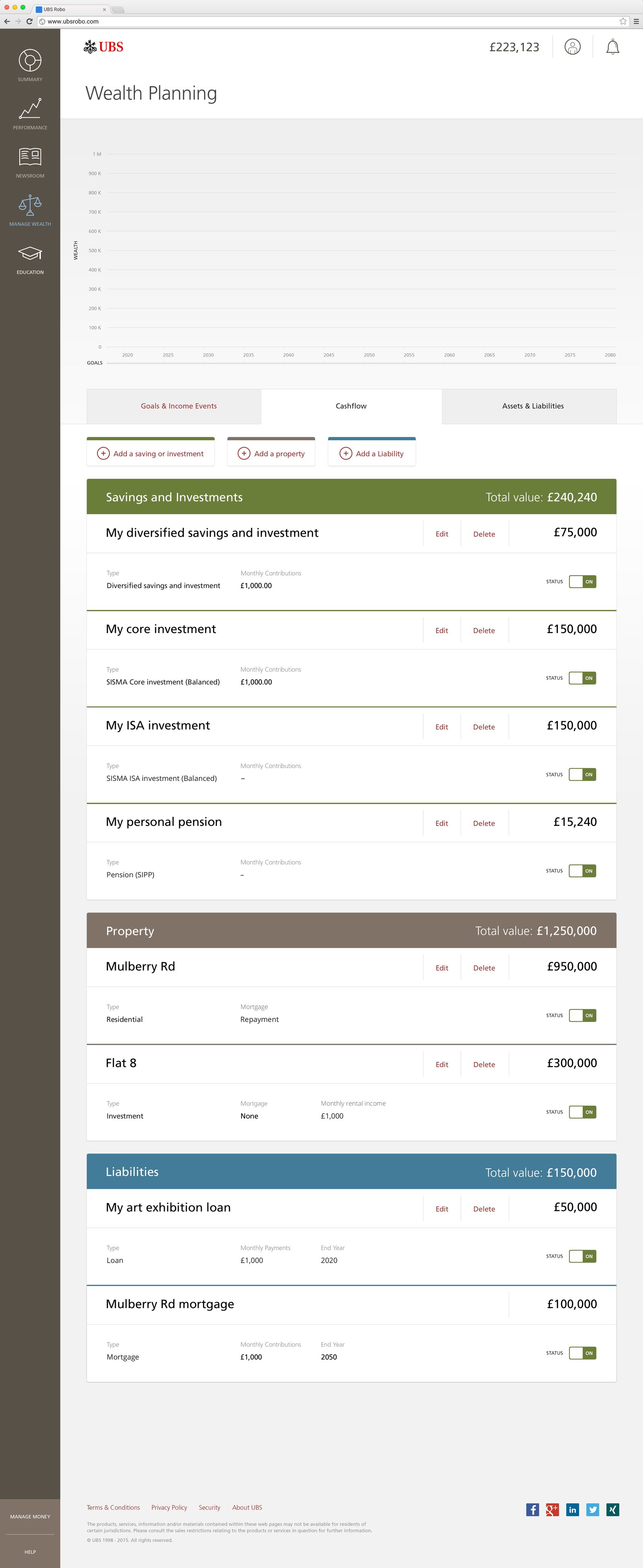643x1568 pixels.
Task: Turn off status for My core investment
Action: (x=582, y=677)
